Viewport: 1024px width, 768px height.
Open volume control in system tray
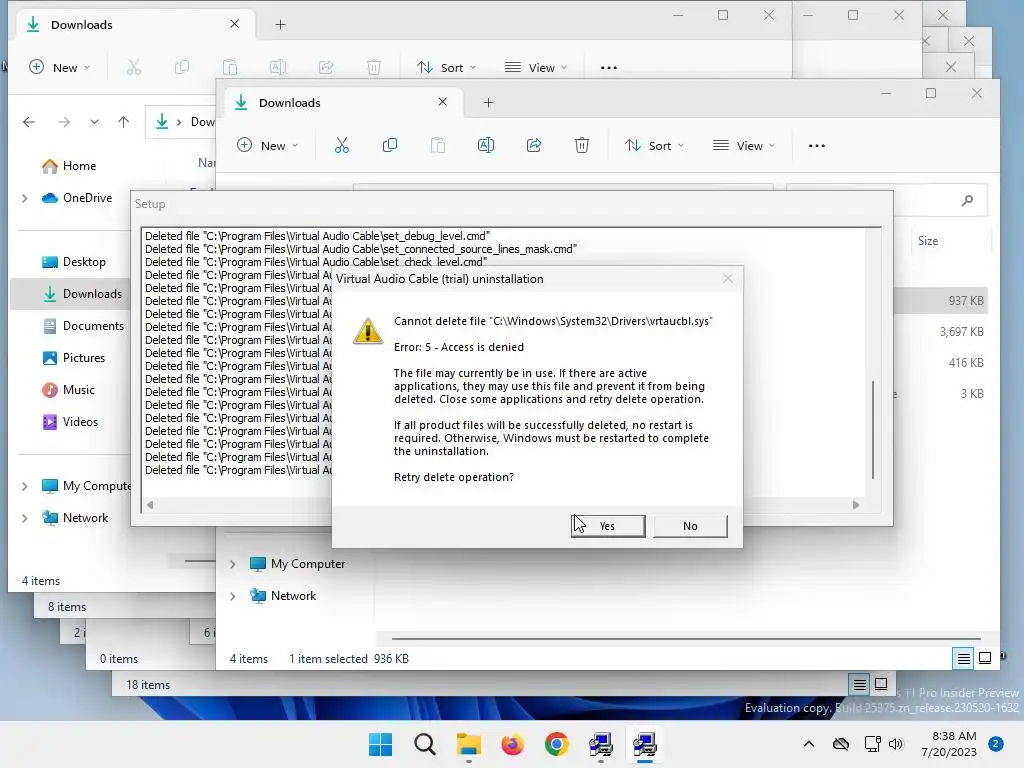coord(896,744)
